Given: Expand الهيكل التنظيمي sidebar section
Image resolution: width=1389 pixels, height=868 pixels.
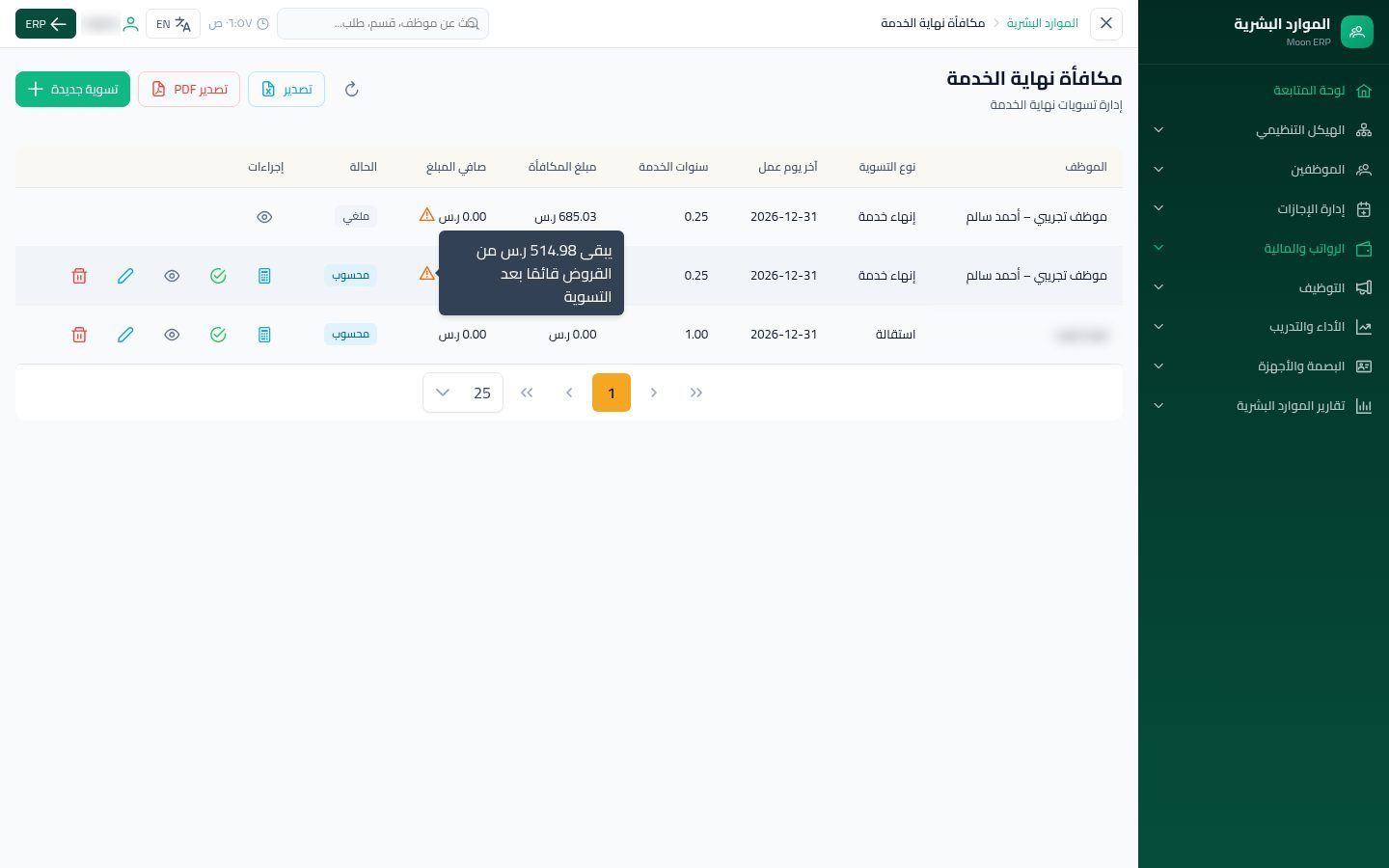Looking at the screenshot, I should 1264,130.
